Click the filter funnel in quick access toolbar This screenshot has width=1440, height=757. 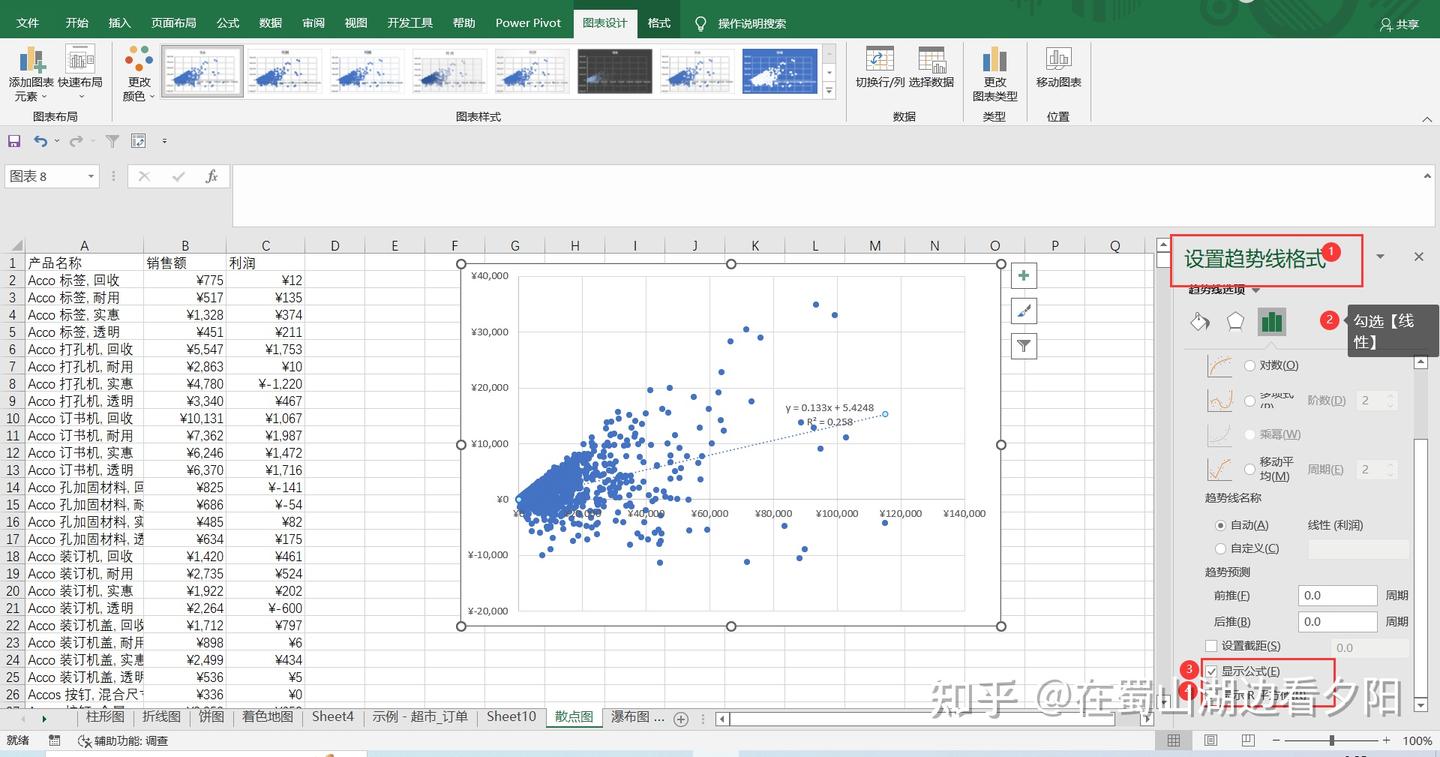point(112,141)
